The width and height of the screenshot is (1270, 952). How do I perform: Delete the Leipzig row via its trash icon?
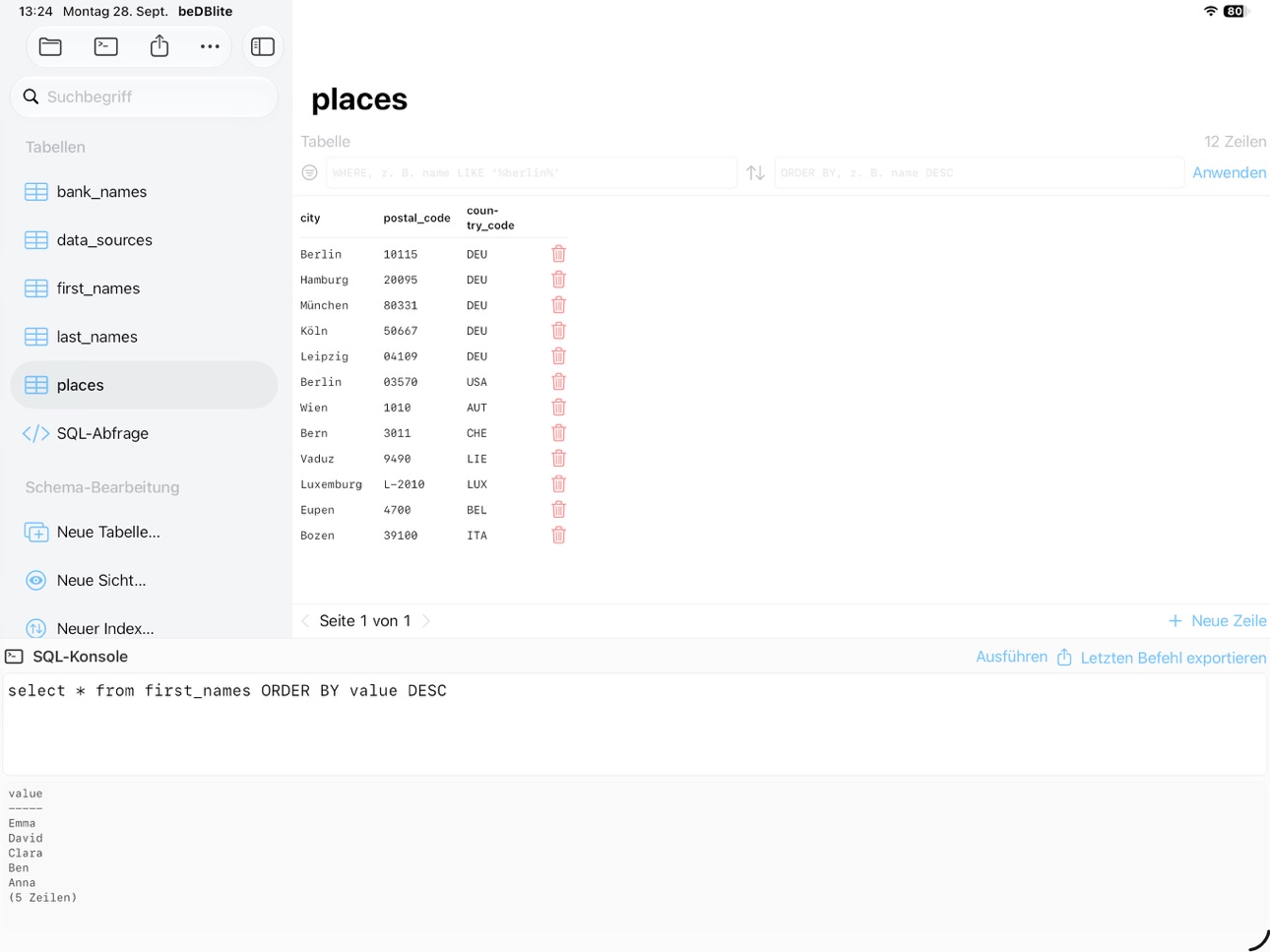(x=558, y=356)
